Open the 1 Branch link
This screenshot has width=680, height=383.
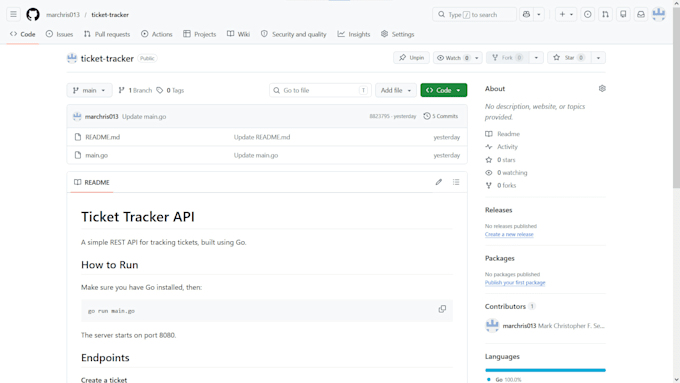(135, 90)
